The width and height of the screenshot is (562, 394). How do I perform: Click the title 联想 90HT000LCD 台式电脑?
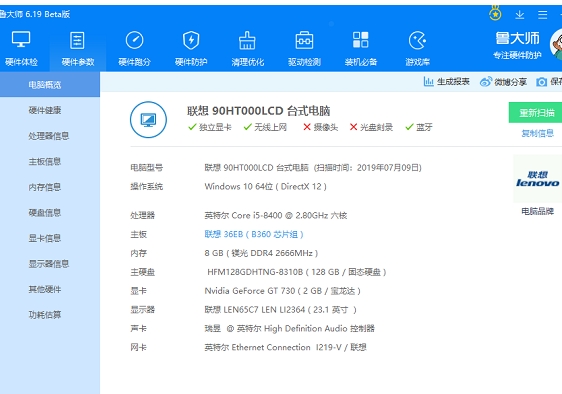[258, 111]
